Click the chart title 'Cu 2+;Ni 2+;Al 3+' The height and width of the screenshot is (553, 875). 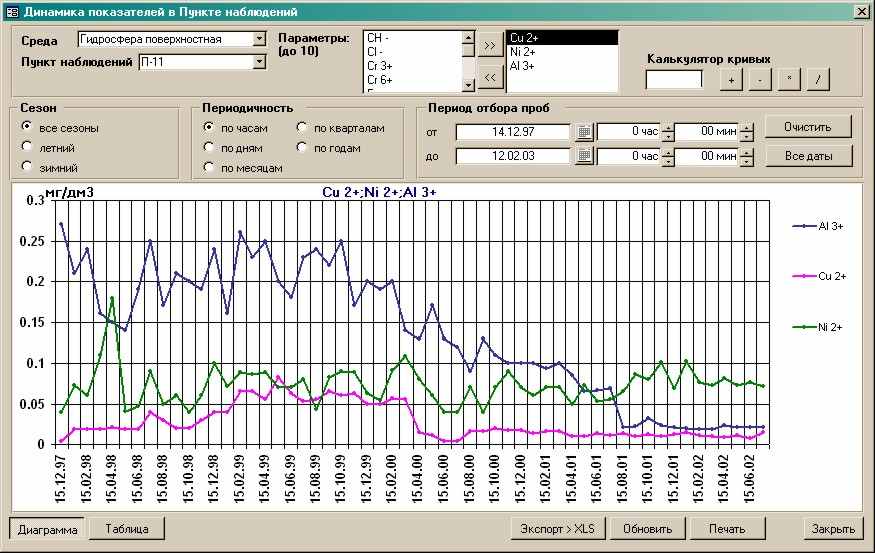point(379,193)
